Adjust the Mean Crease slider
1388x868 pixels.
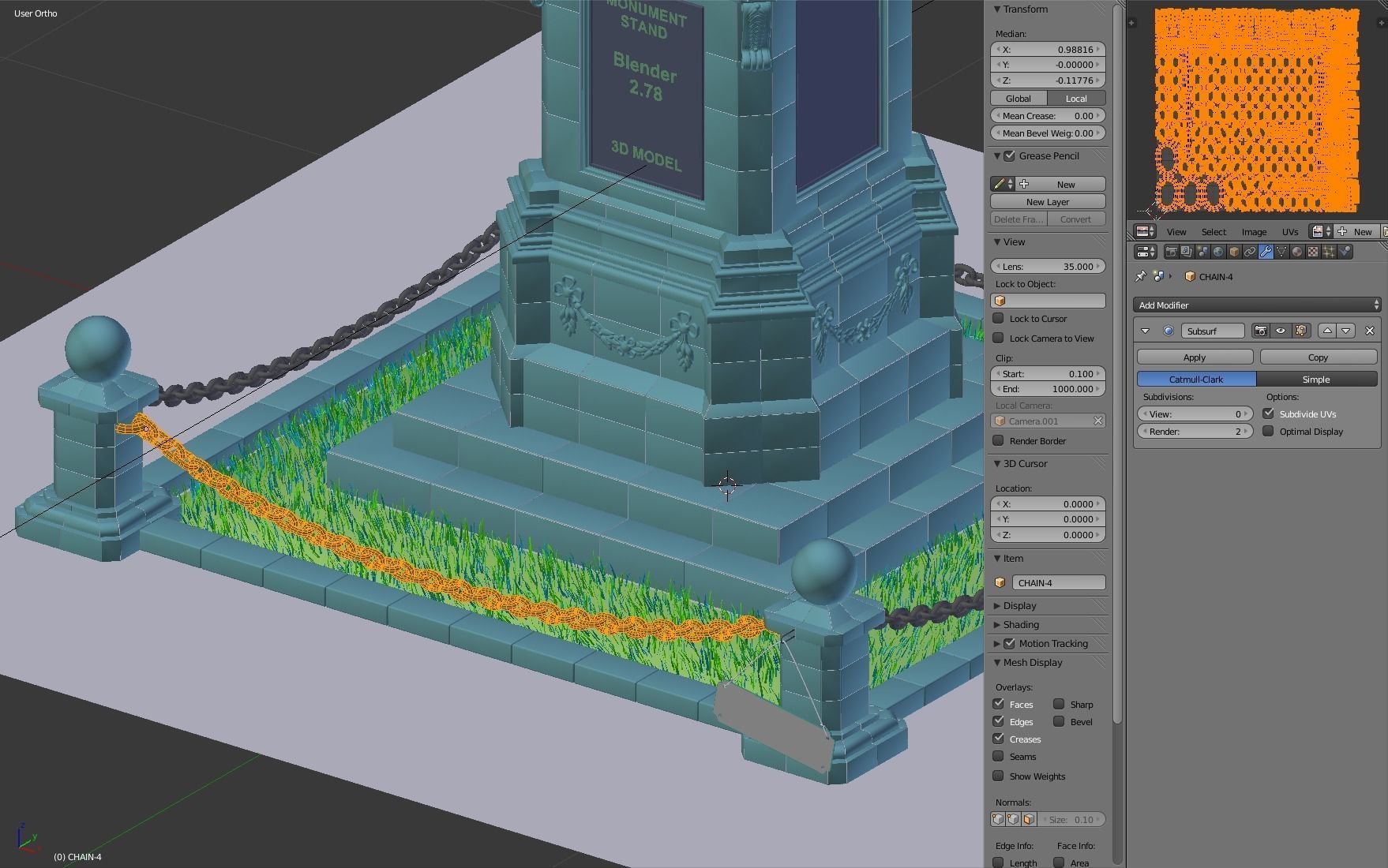coord(1048,115)
